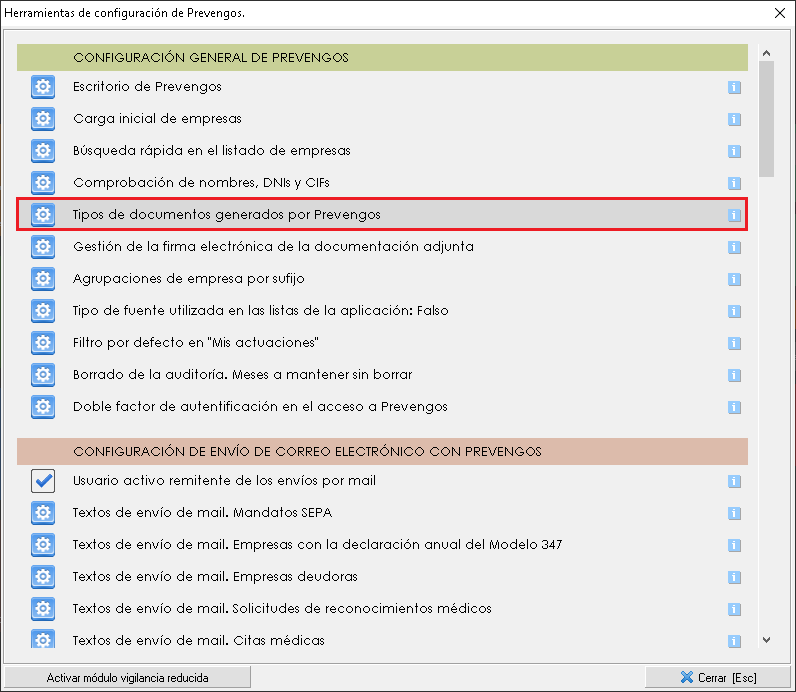
Task: Click scrollbar up arrow
Action: point(767,53)
